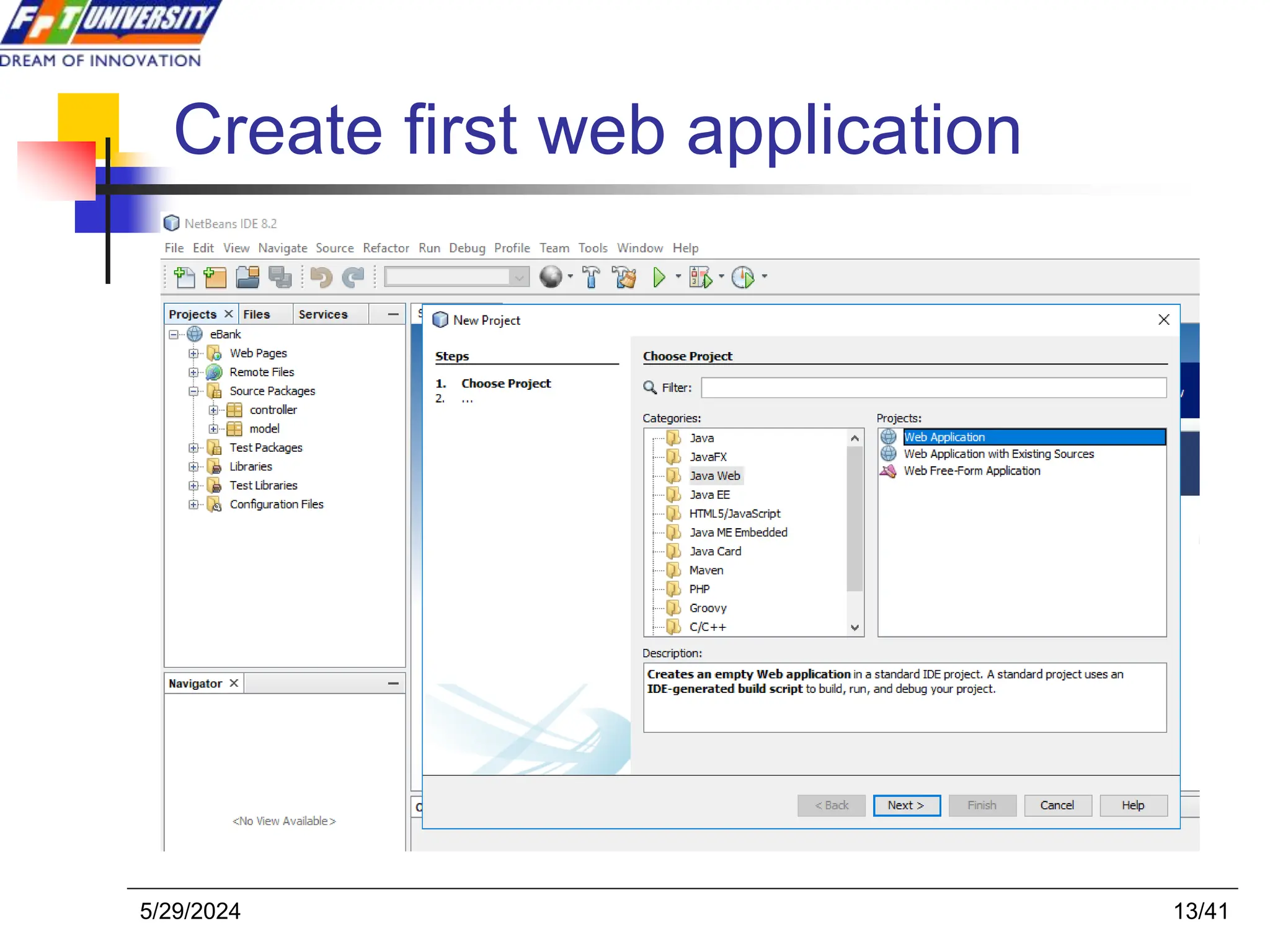Collapse the Source Packages node
Image resolution: width=1270 pixels, height=952 pixels.
click(193, 391)
